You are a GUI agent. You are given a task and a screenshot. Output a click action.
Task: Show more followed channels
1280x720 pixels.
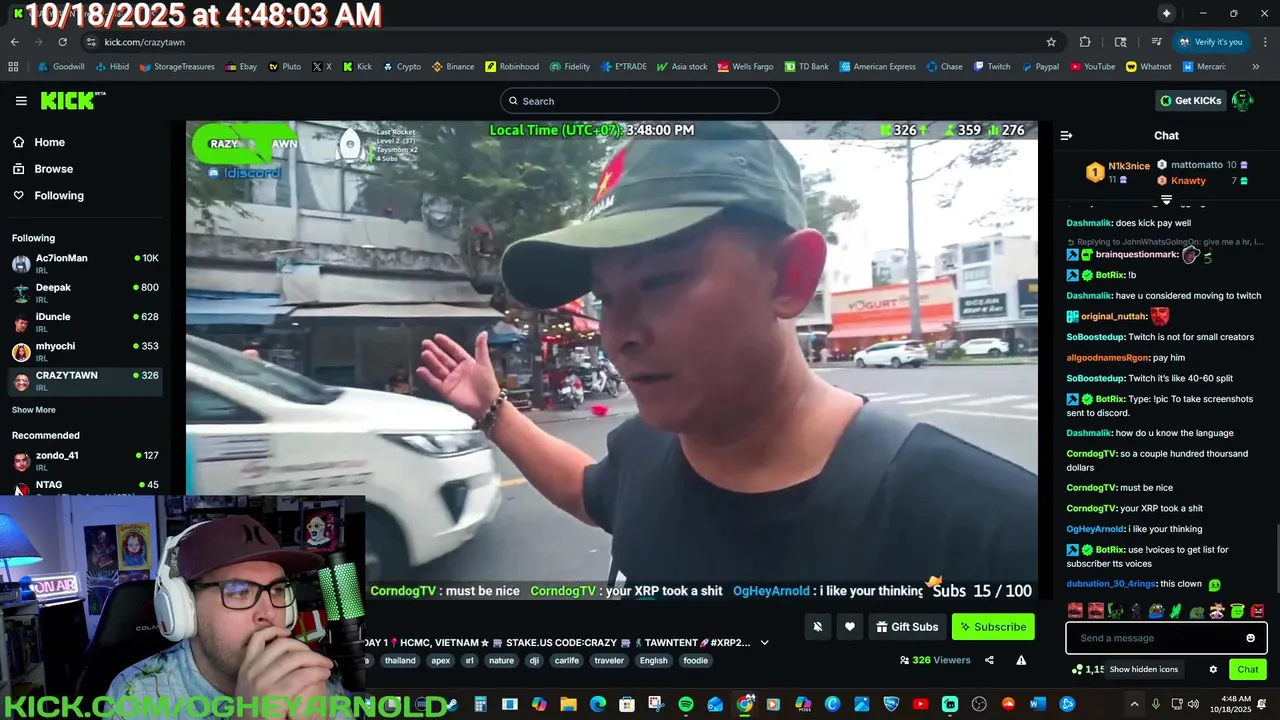coord(34,410)
